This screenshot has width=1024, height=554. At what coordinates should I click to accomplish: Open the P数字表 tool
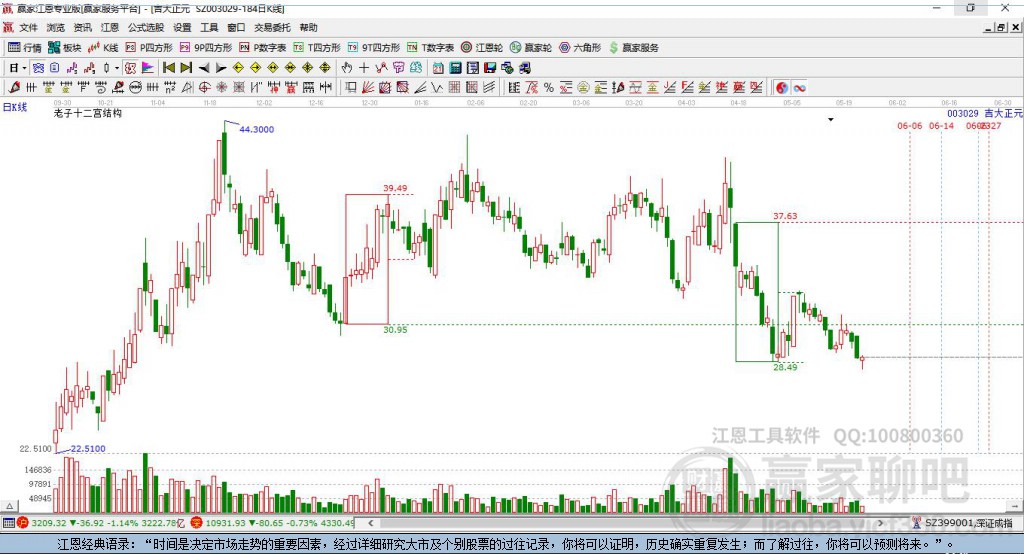[263, 48]
